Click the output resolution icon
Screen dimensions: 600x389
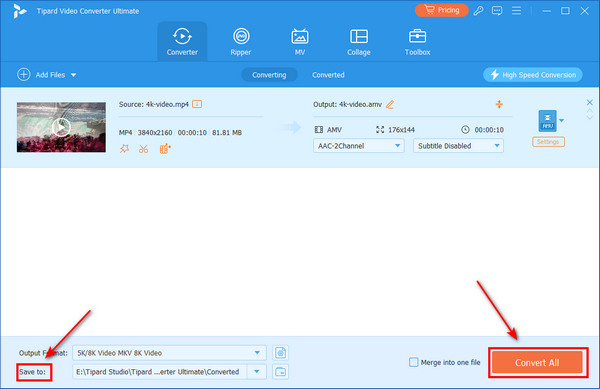tap(380, 130)
